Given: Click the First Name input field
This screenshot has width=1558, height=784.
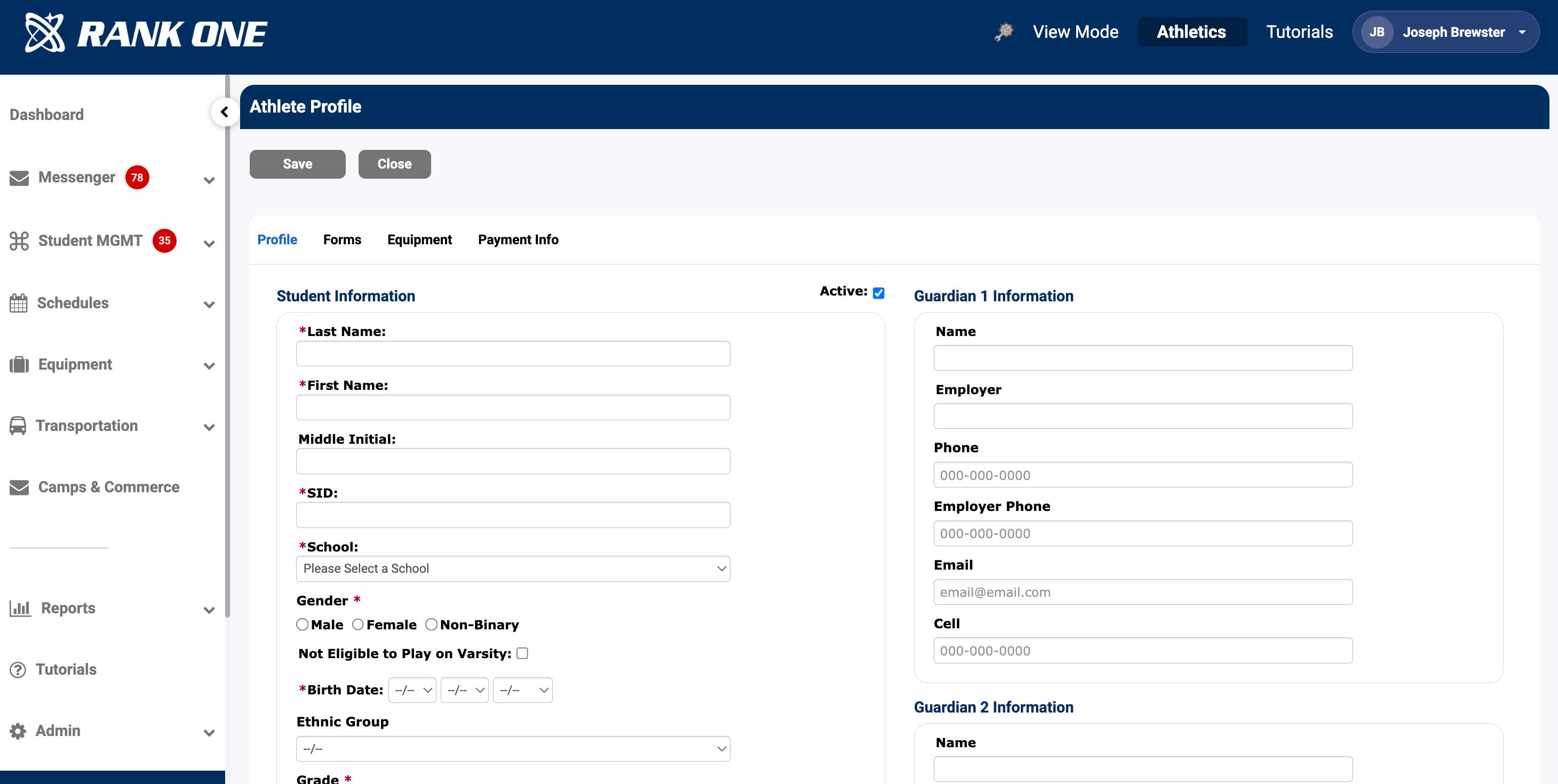Looking at the screenshot, I should point(513,407).
